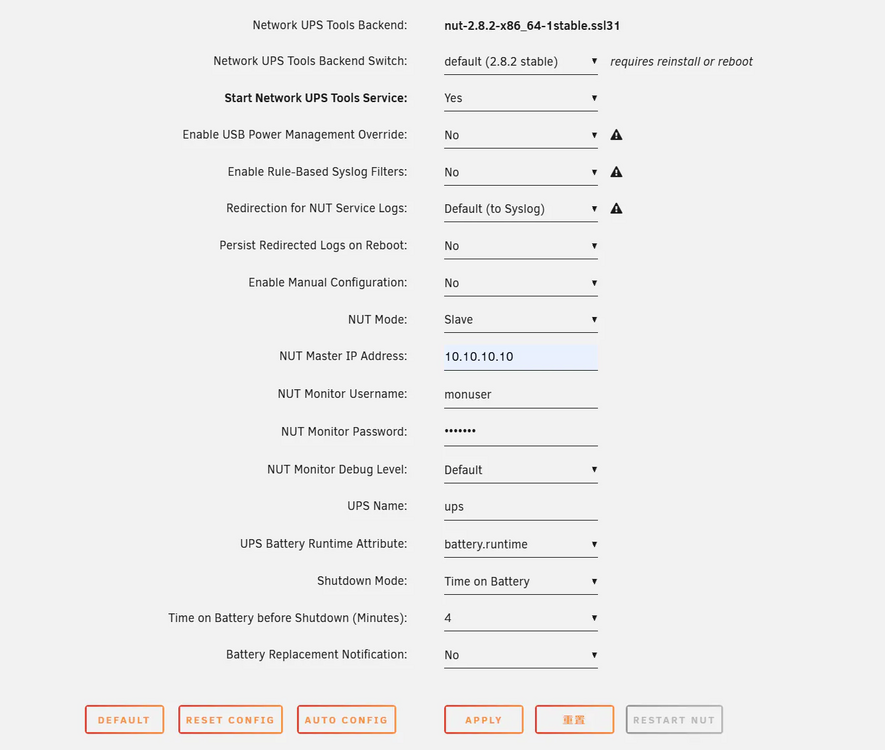Screen dimensions: 885x750
Task: Click the APPLY button
Action: (484, 720)
